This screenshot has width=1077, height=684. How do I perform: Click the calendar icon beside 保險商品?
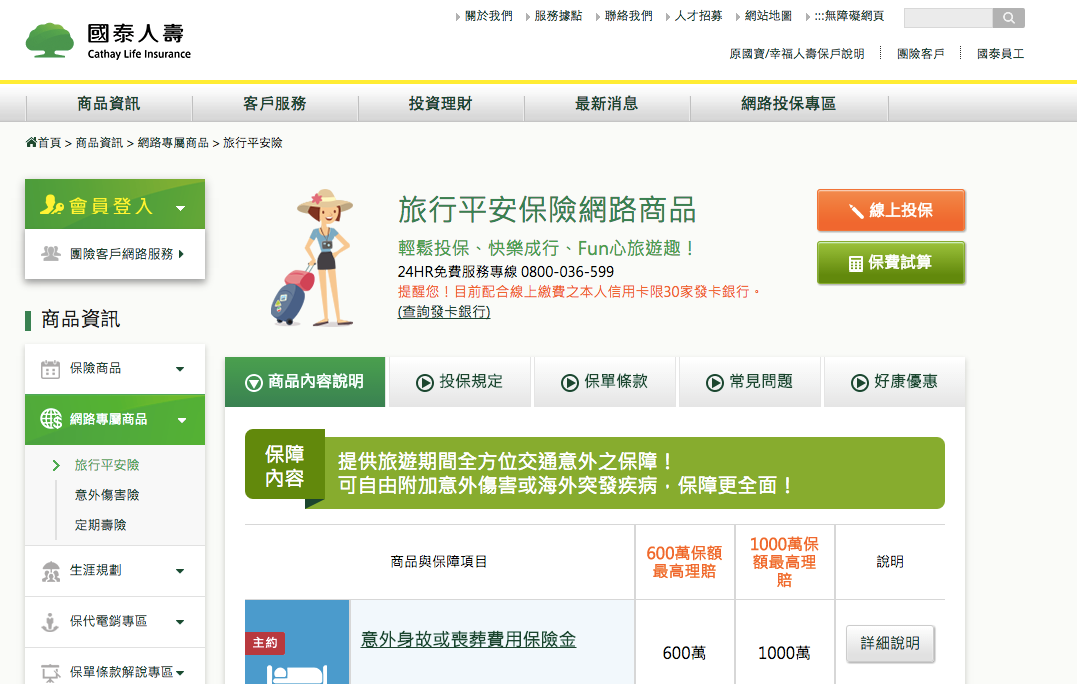point(50,369)
